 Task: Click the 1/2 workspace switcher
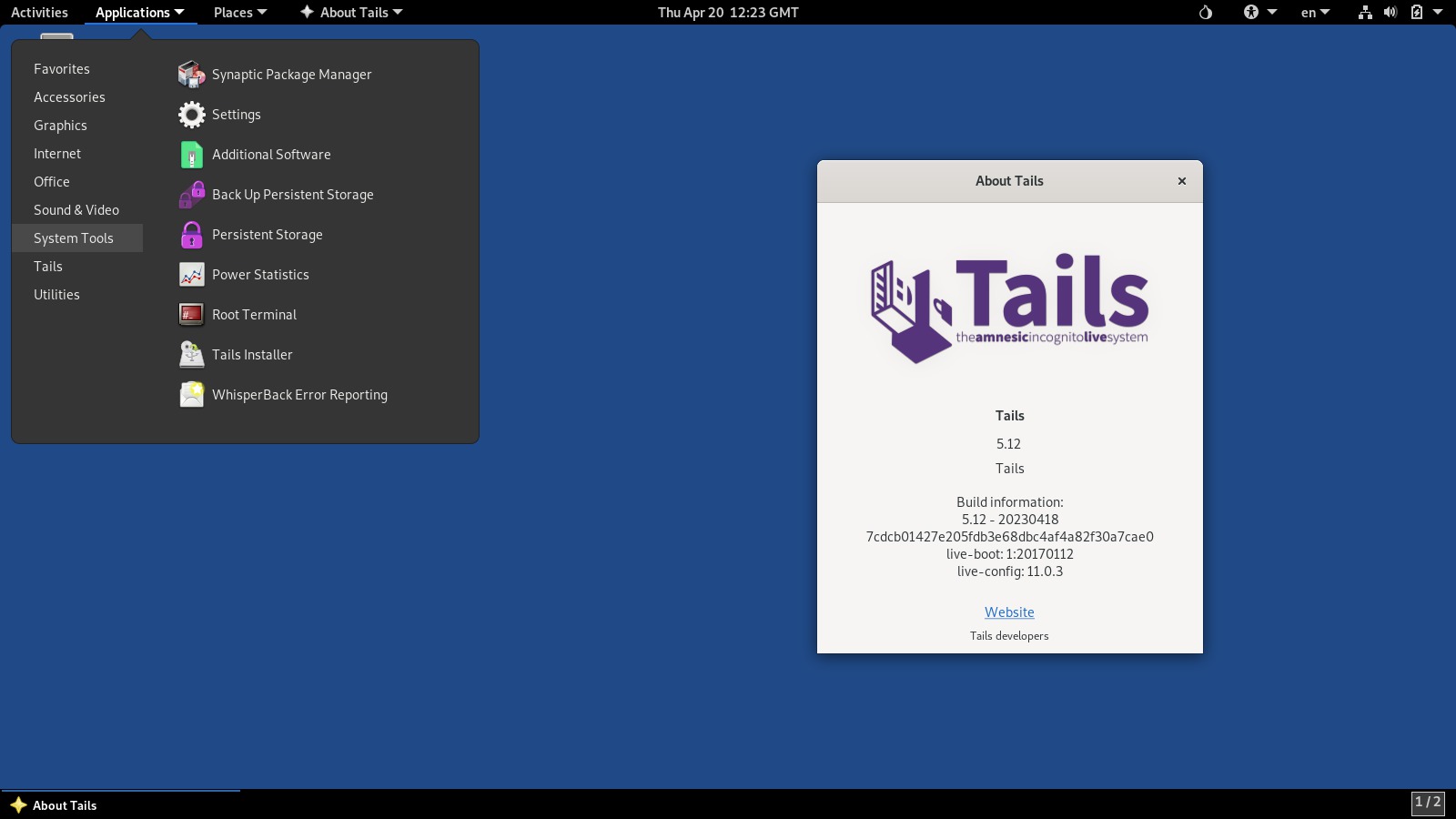(x=1428, y=803)
